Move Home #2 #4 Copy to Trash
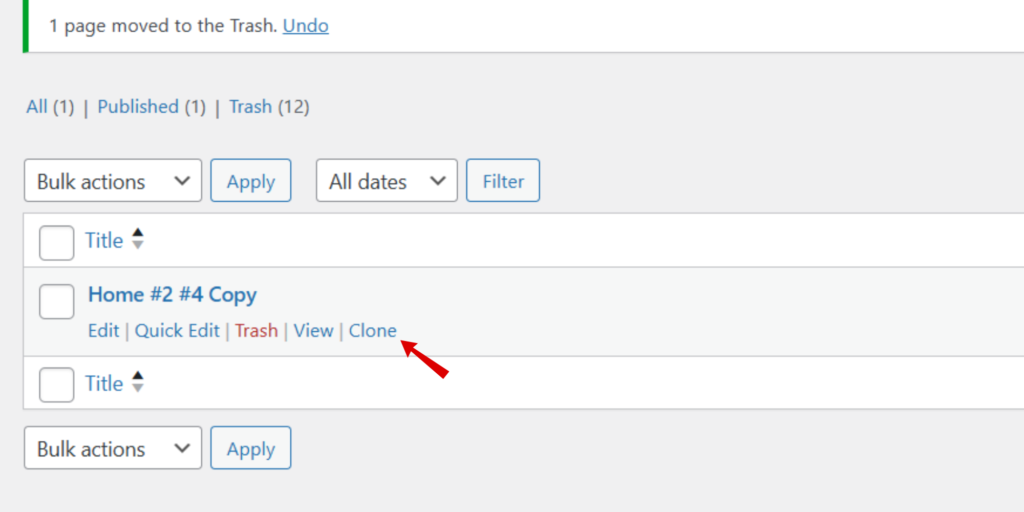The height and width of the screenshot is (512, 1024). 256,330
